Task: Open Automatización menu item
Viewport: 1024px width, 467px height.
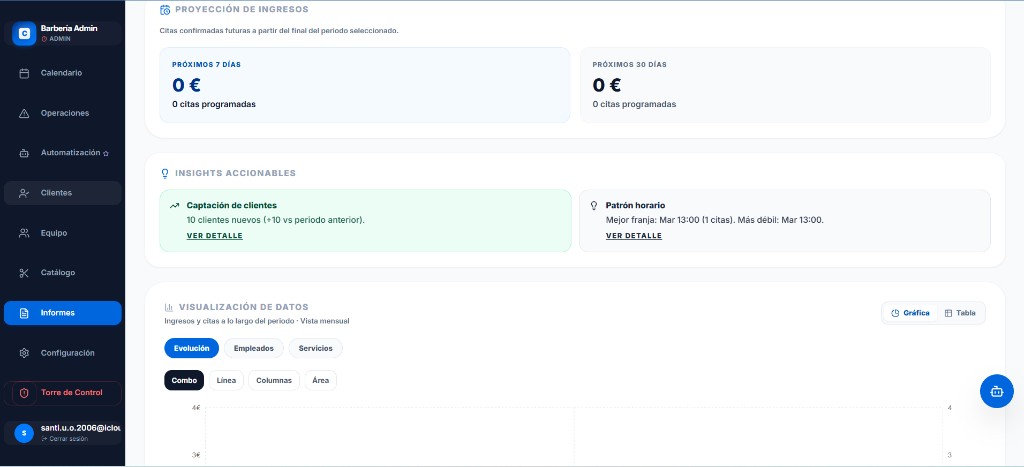Action: tap(63, 153)
